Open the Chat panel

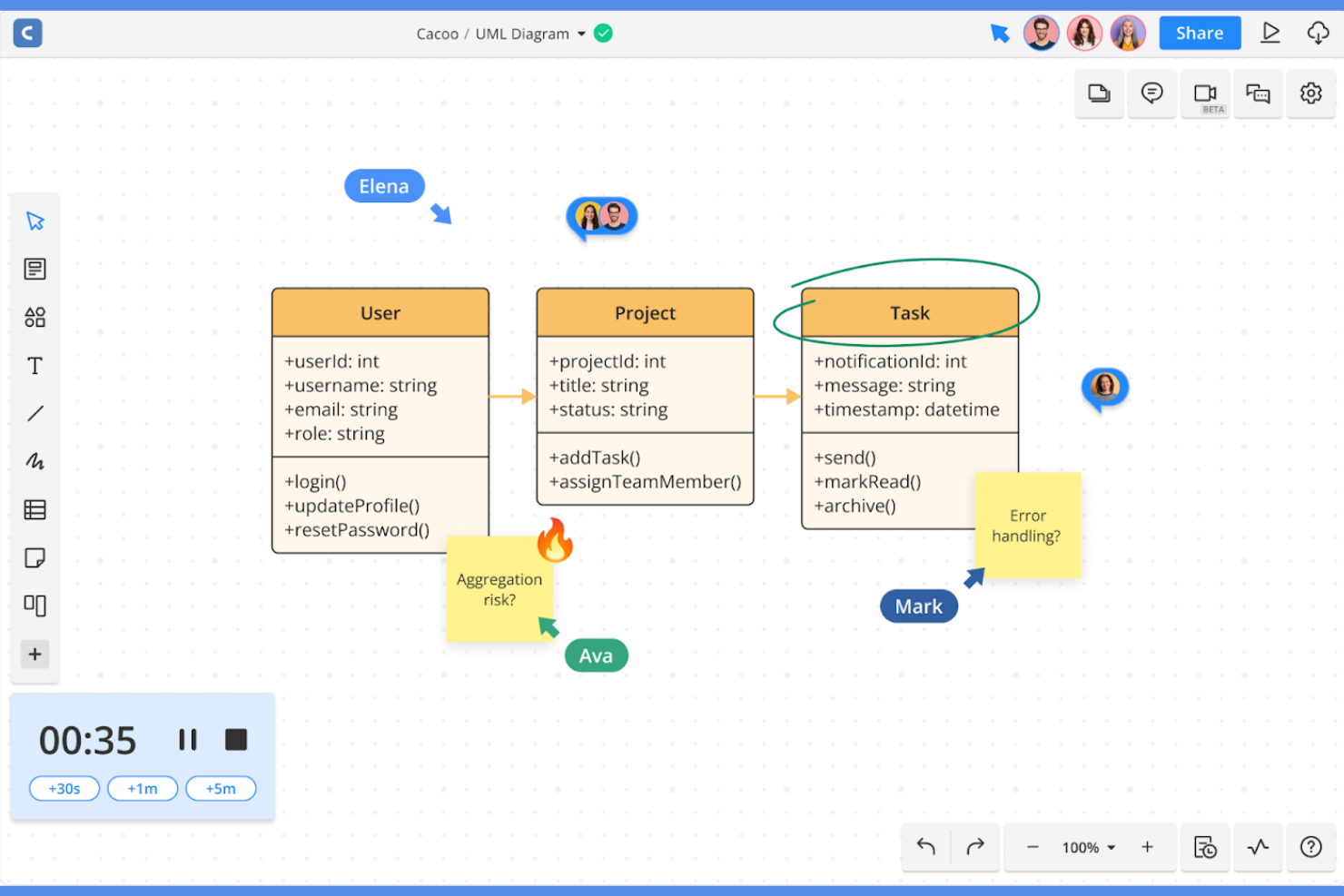pos(1258,93)
